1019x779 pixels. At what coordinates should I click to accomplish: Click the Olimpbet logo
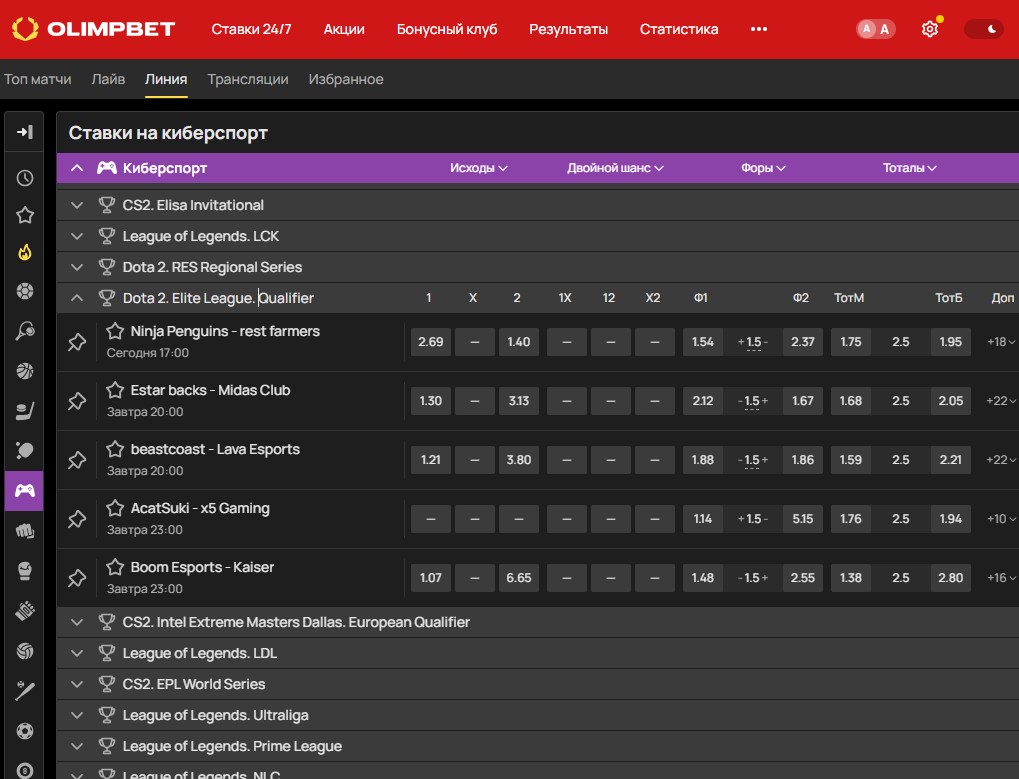pos(94,29)
